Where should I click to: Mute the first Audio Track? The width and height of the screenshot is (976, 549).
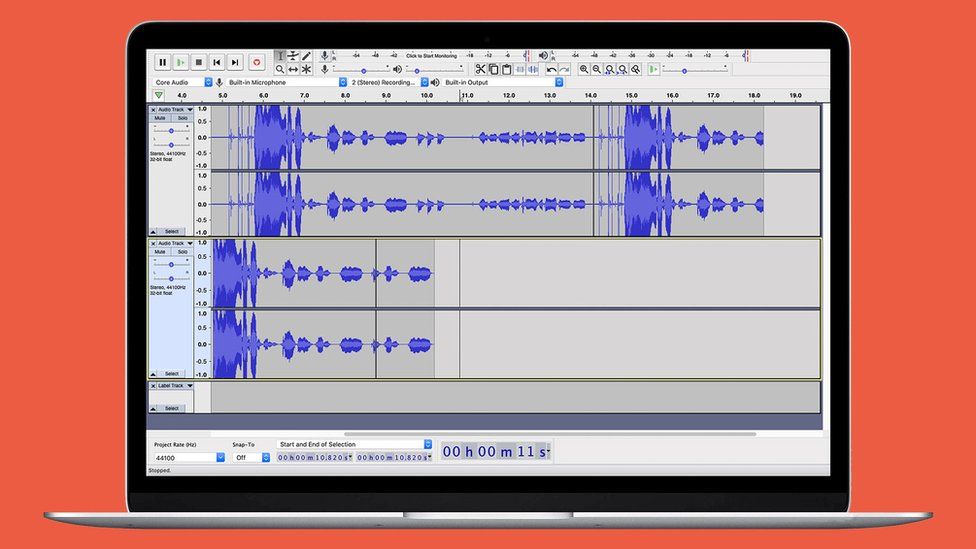point(160,118)
